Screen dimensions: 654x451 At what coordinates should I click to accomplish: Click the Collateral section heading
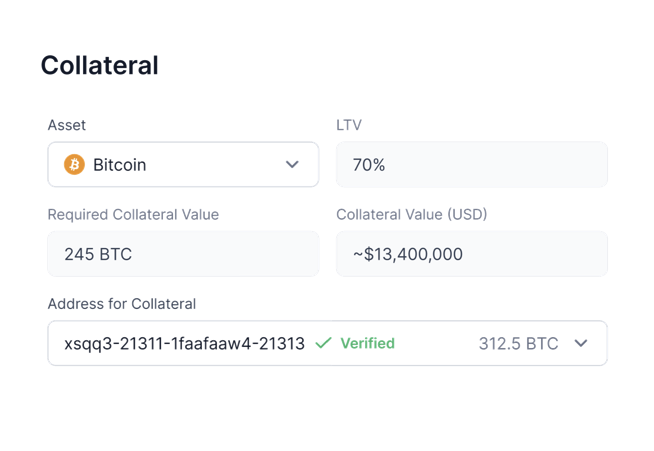(99, 66)
